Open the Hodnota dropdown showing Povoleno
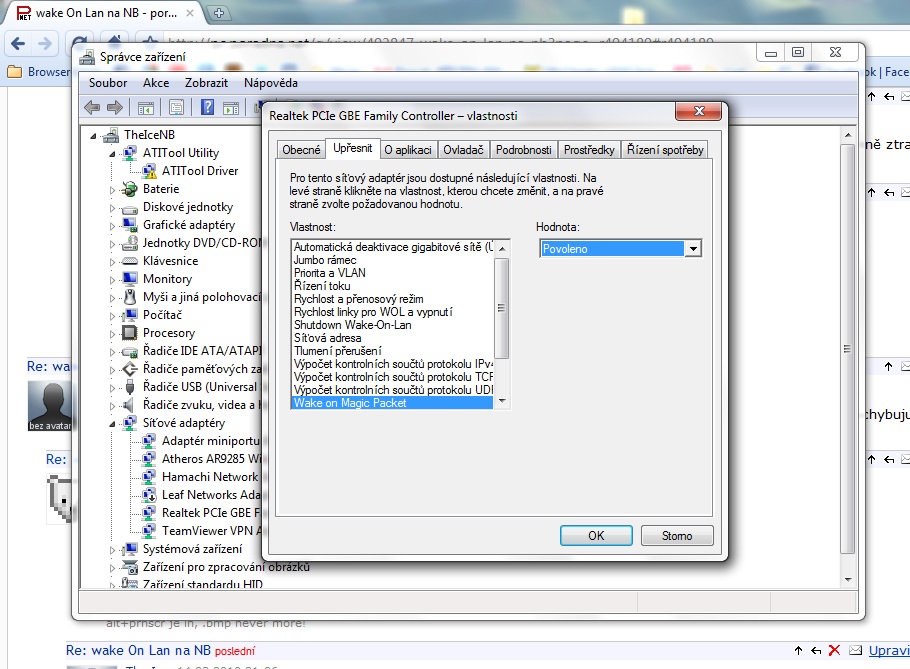This screenshot has width=910, height=669. [693, 249]
